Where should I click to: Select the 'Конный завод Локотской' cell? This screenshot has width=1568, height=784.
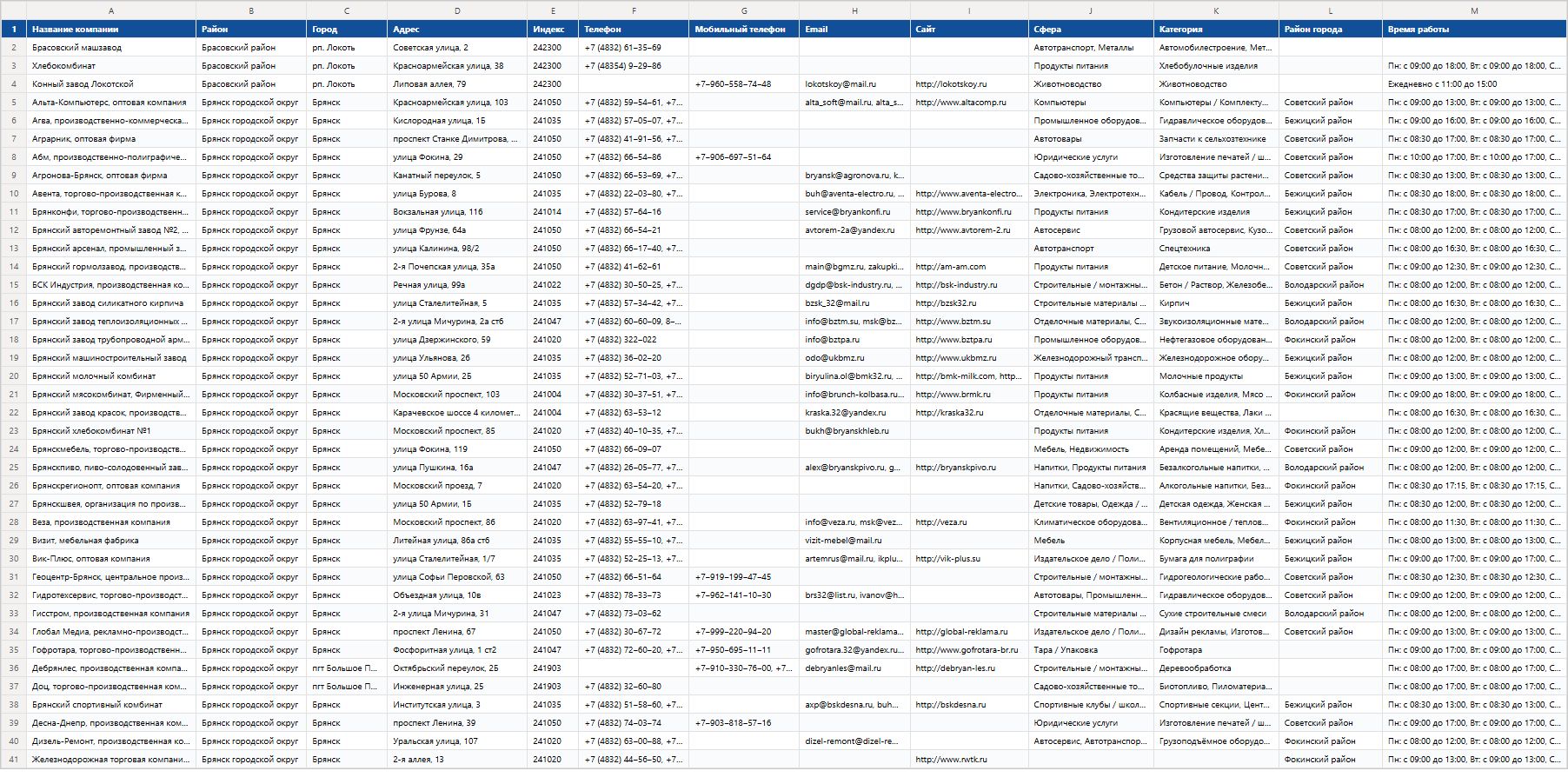click(x=111, y=84)
